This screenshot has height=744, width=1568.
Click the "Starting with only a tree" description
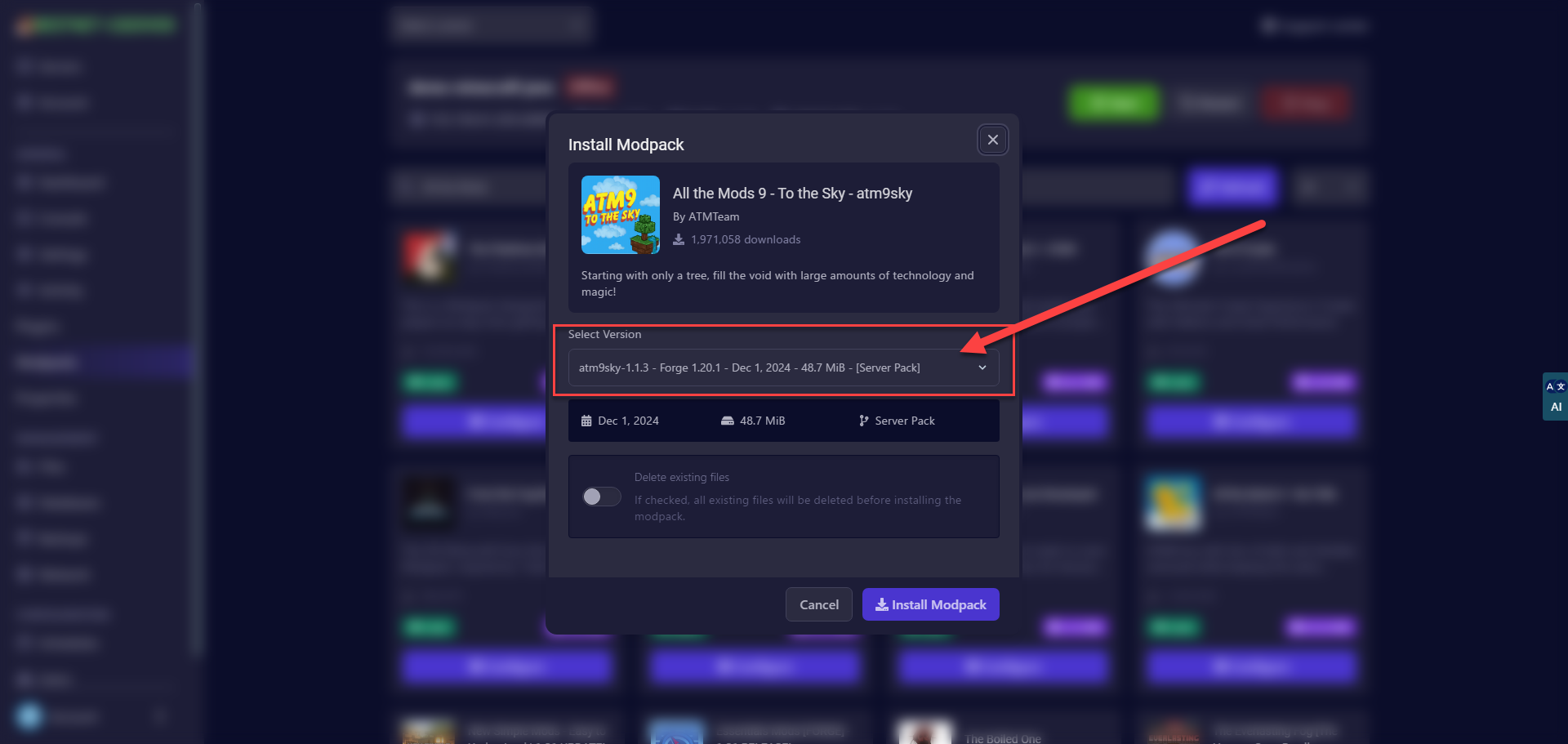coord(777,283)
